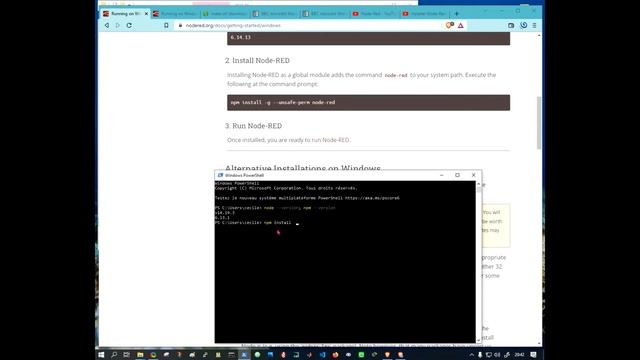This screenshot has width=640, height=360.
Task: Click 'Once installed, you are ready to run Node-RED' text
Action: pyautogui.click(x=288, y=140)
